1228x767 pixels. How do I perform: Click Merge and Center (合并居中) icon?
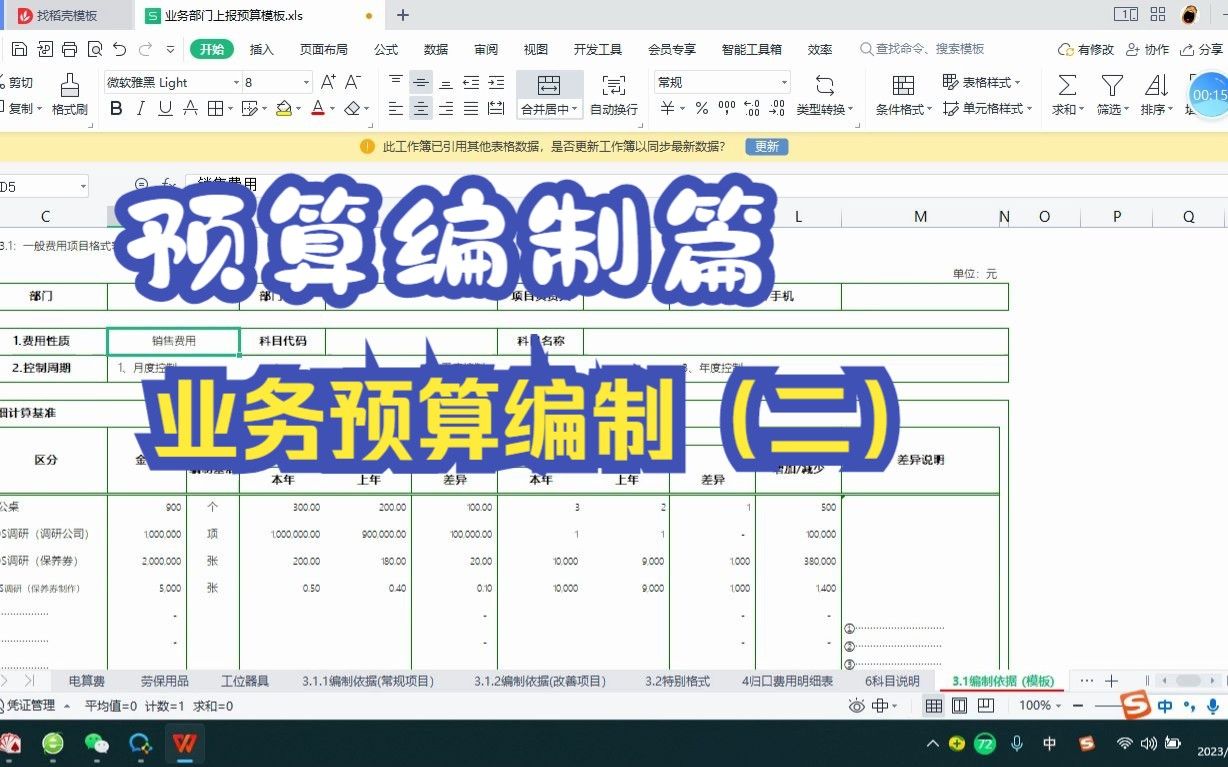click(548, 85)
